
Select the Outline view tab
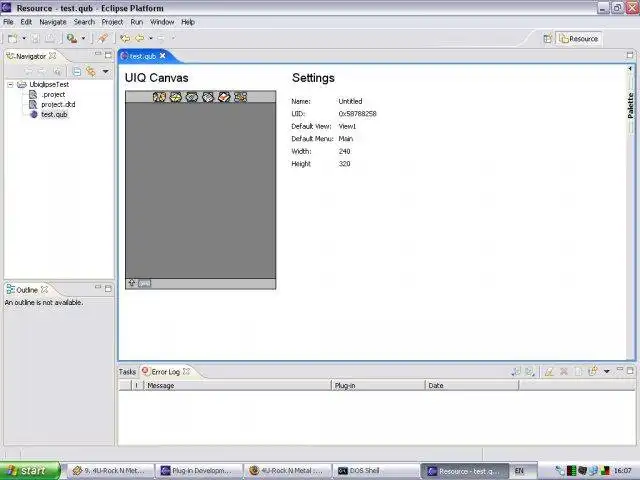[x=27, y=290]
